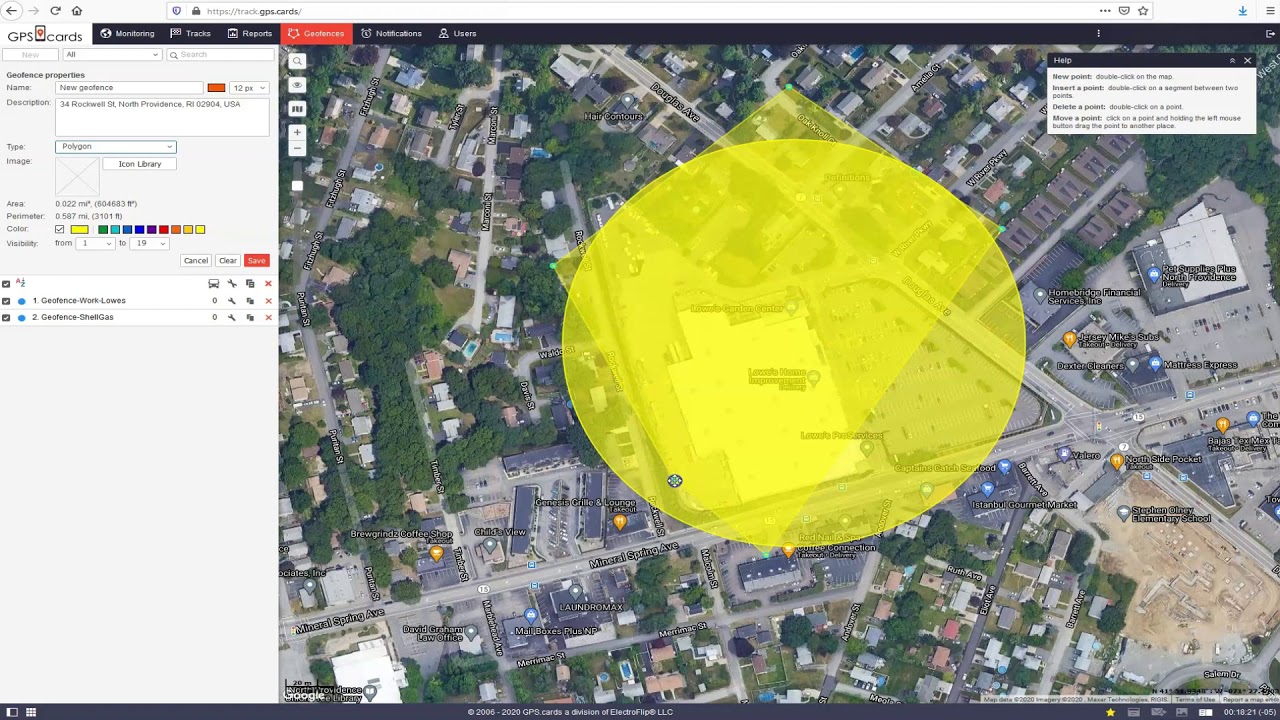Screen dimensions: 1280x720
Task: Open the Visibility from level dropdown
Action: coord(96,243)
